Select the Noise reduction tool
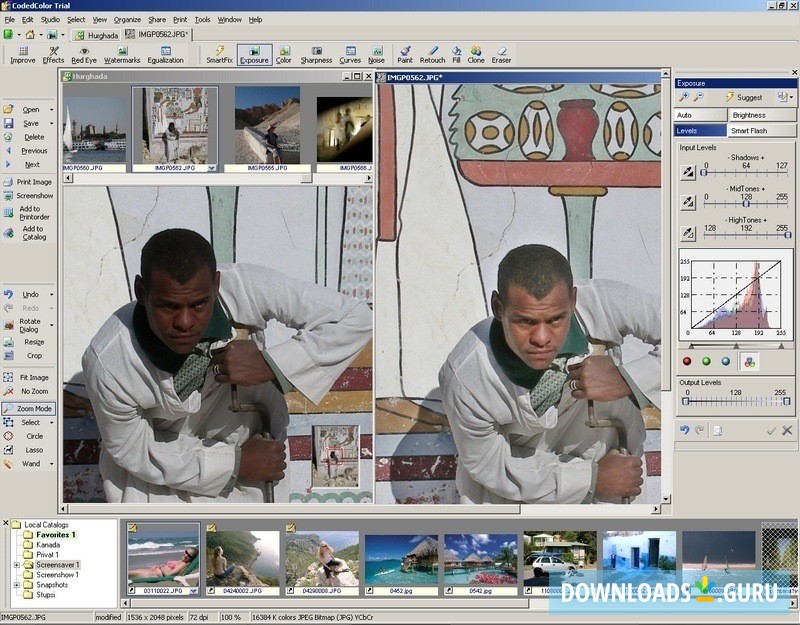The width and height of the screenshot is (800, 625). coord(376,55)
